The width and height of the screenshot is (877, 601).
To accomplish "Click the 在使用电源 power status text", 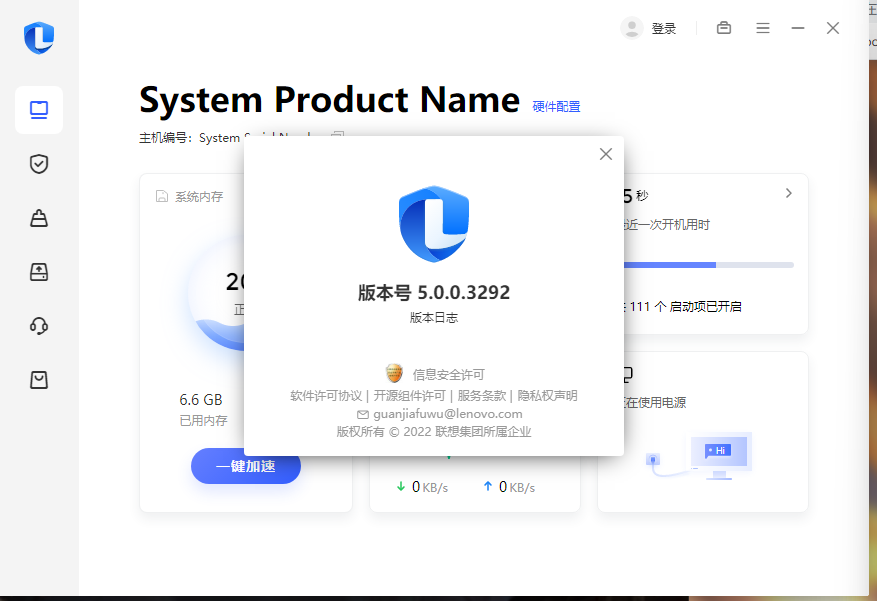I will coord(654,403).
